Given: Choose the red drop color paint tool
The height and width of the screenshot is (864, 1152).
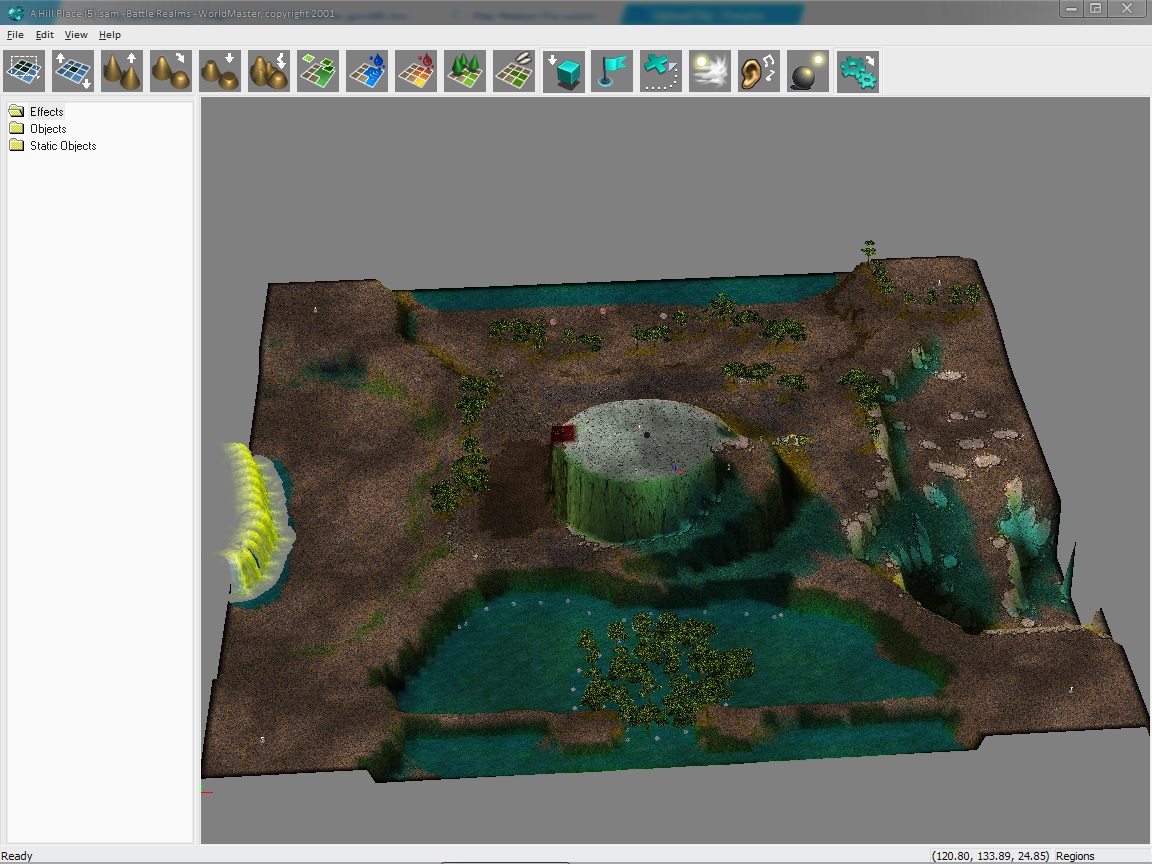Looking at the screenshot, I should pyautogui.click(x=417, y=71).
